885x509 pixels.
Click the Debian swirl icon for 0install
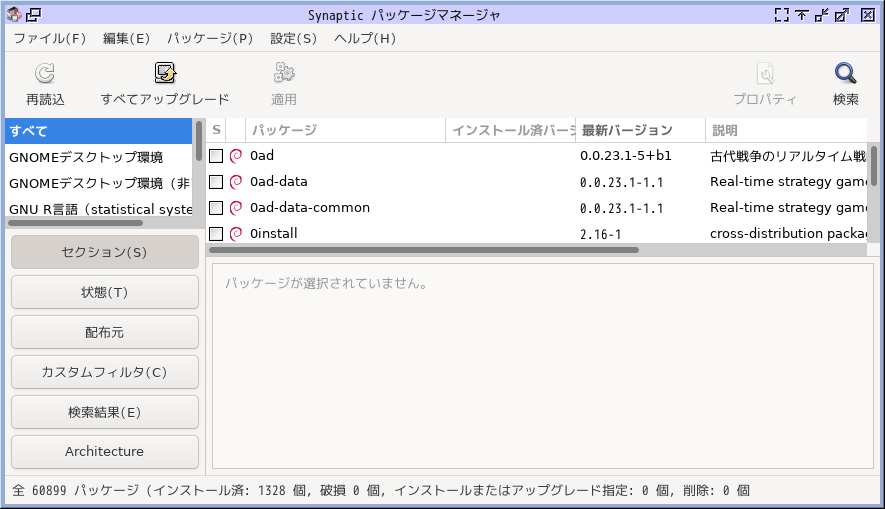[x=236, y=234]
